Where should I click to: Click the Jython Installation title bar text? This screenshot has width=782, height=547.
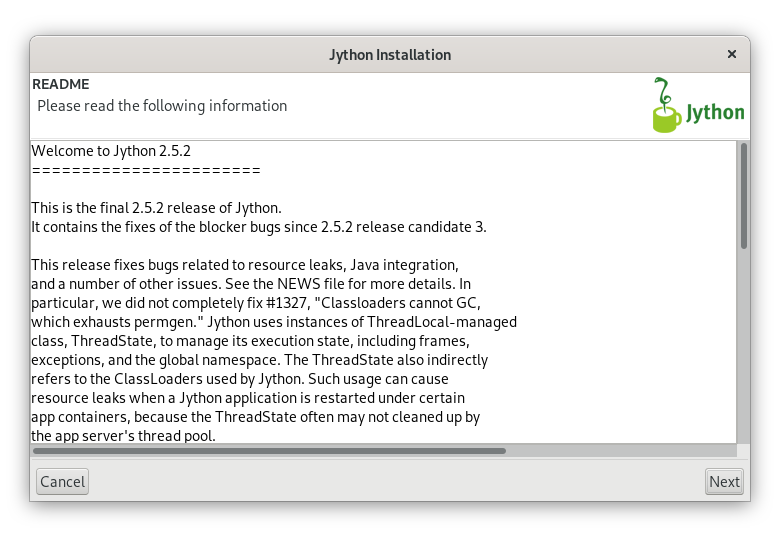pyautogui.click(x=390, y=54)
